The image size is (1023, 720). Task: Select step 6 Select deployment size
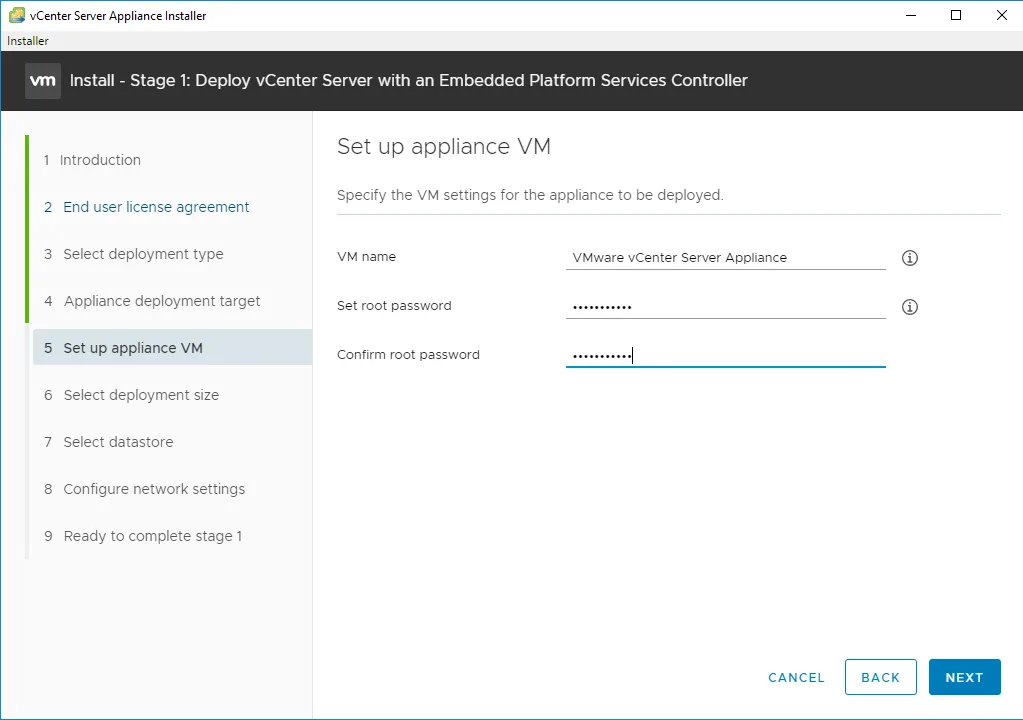[x=131, y=395]
